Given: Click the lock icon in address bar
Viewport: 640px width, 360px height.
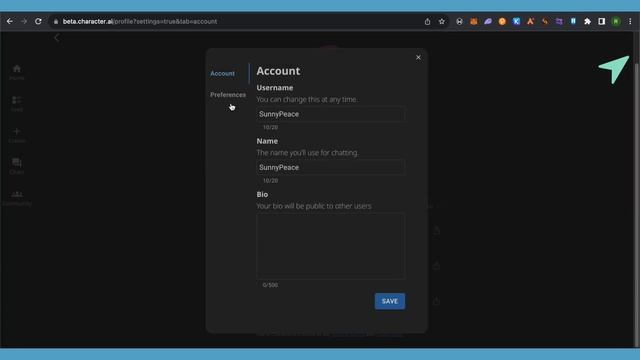Looking at the screenshot, I should click(x=56, y=22).
